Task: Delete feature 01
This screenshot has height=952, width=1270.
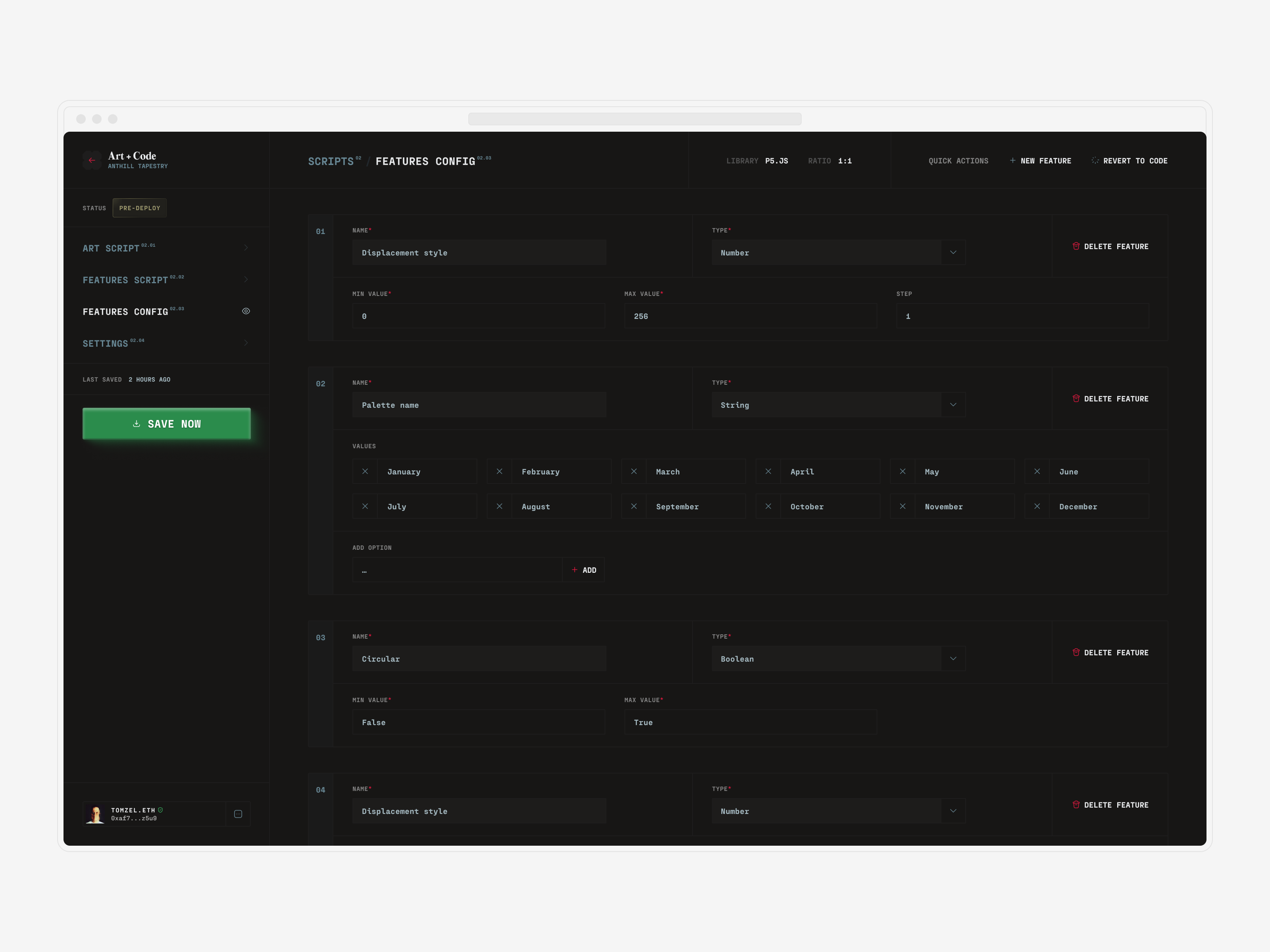Action: [x=1110, y=246]
